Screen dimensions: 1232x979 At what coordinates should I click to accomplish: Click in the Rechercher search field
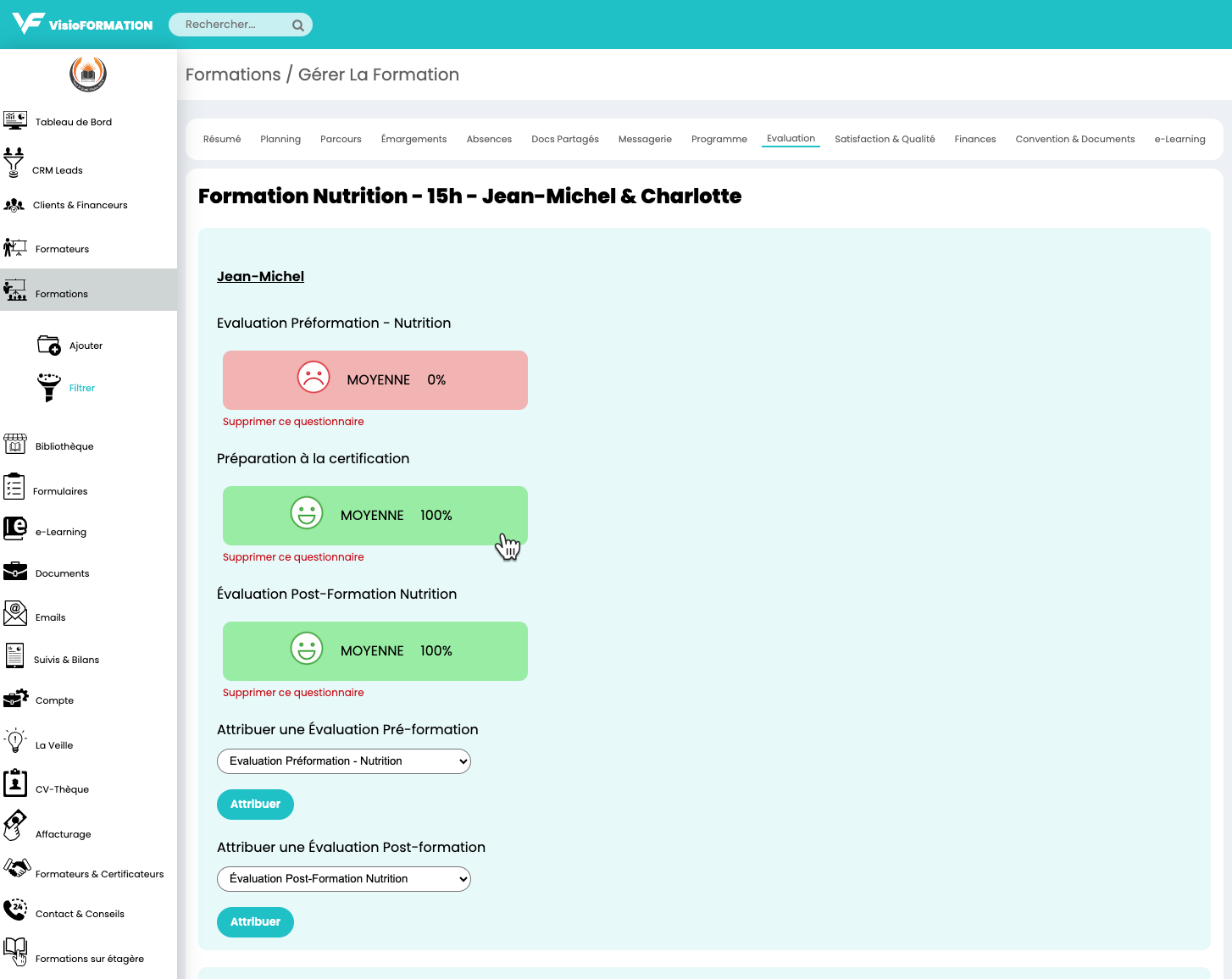pos(231,25)
